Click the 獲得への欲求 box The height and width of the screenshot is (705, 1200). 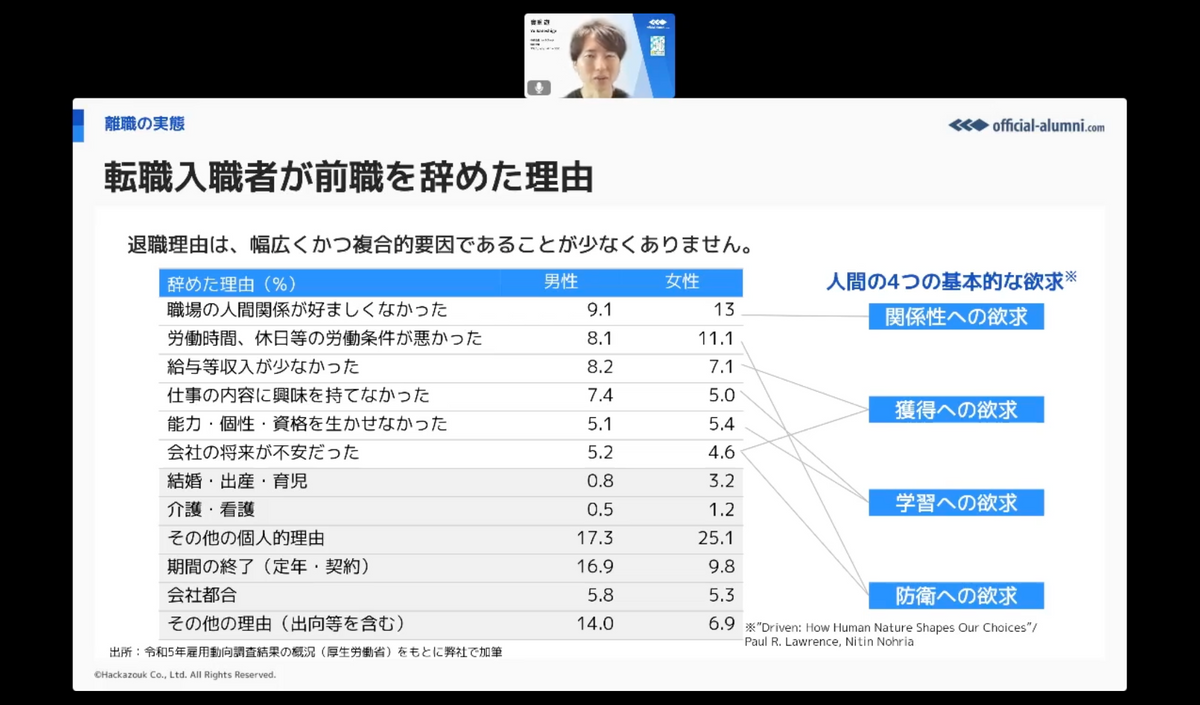pyautogui.click(x=955, y=409)
